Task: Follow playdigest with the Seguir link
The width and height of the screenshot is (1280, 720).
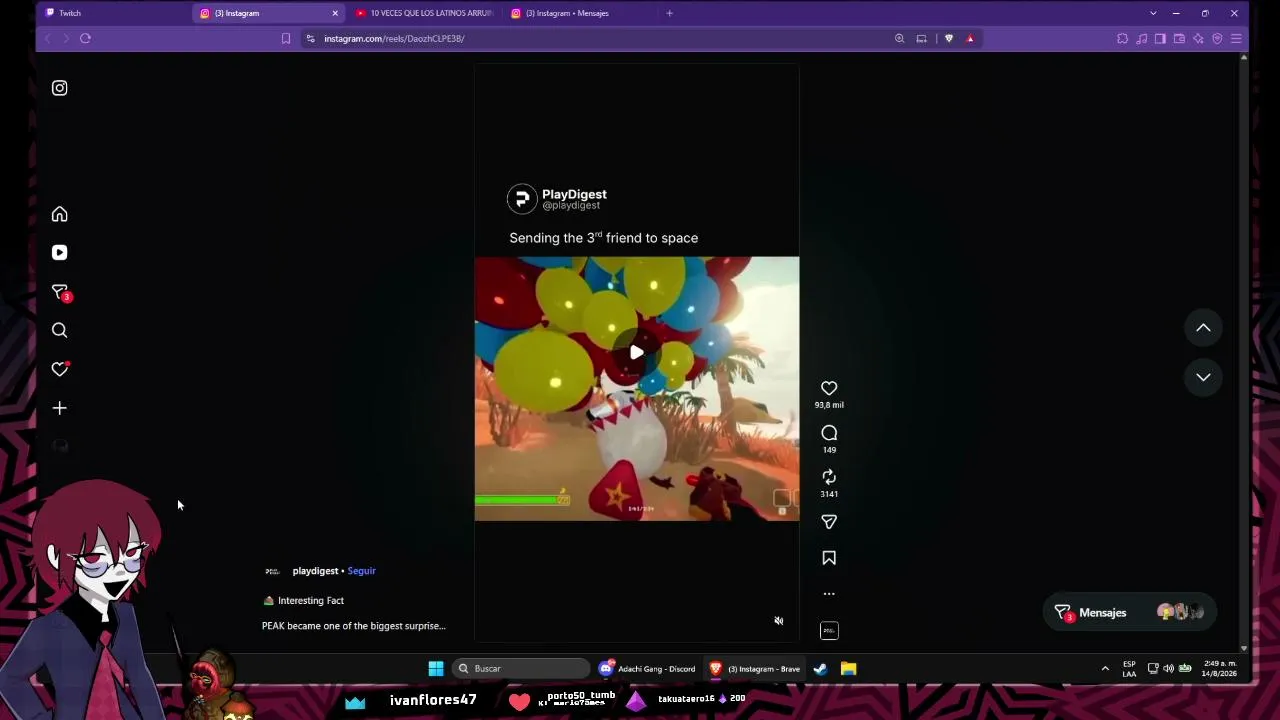Action: tap(361, 571)
